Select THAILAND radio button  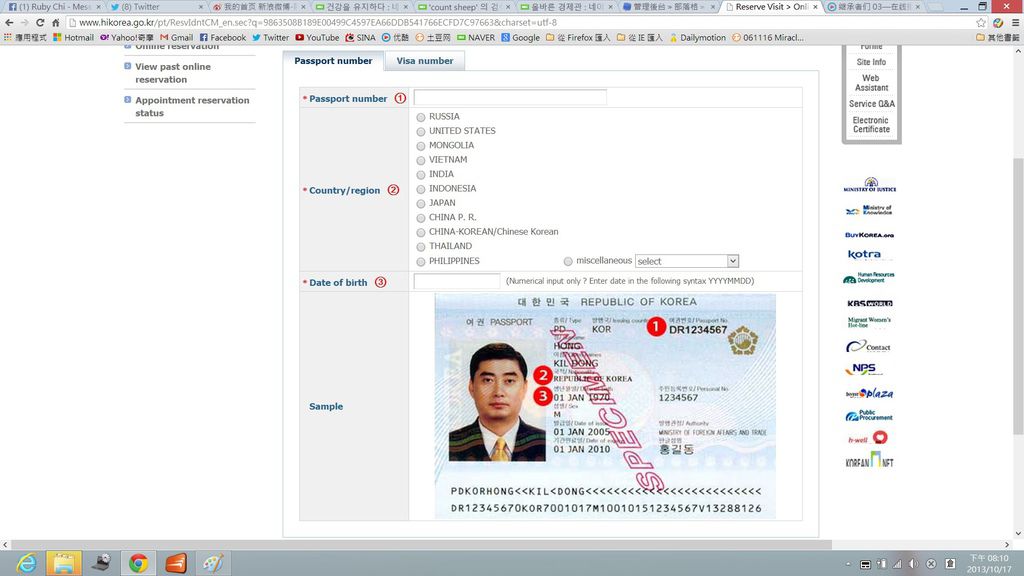point(421,247)
